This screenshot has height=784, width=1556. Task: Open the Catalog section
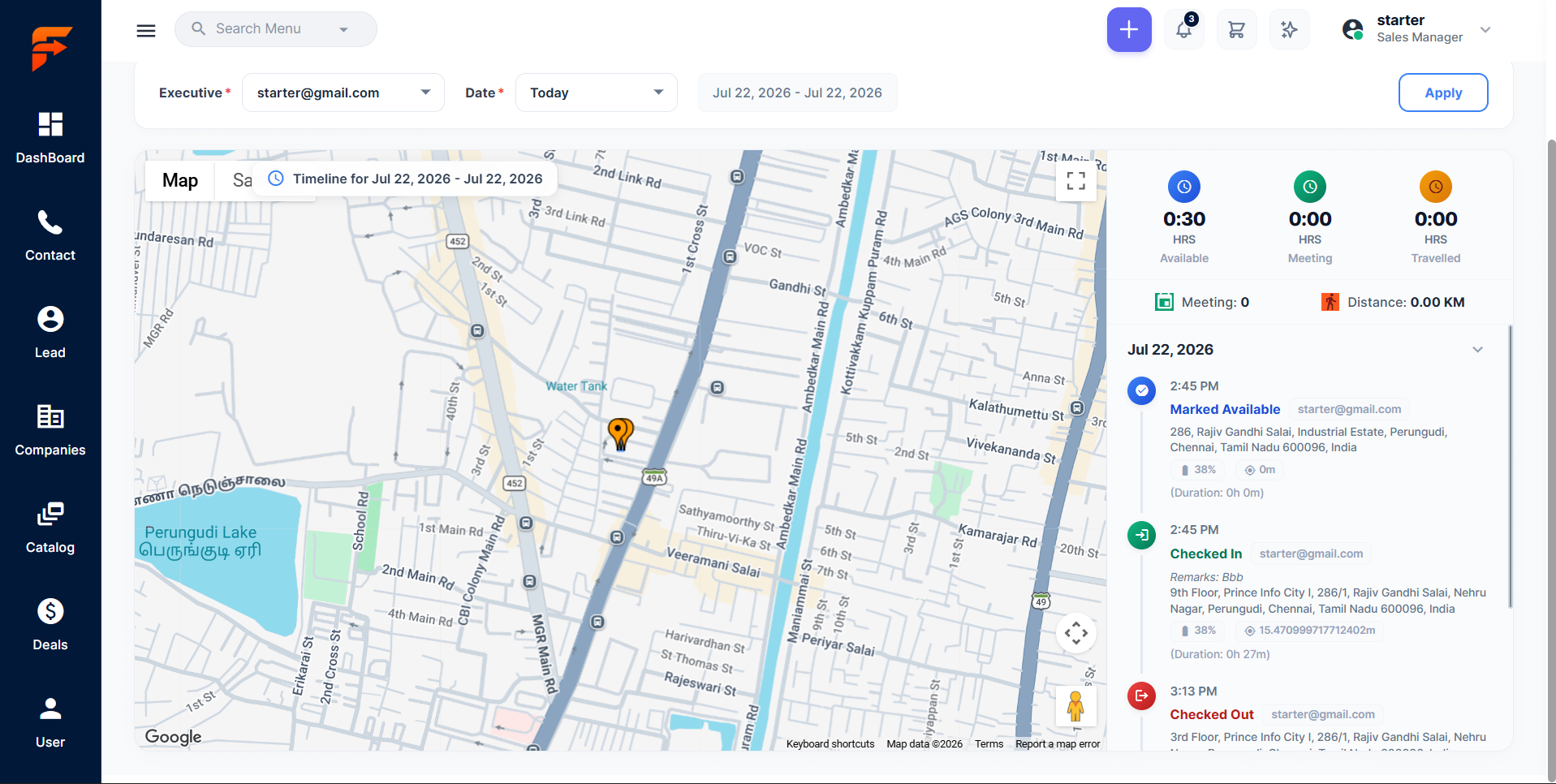click(50, 528)
